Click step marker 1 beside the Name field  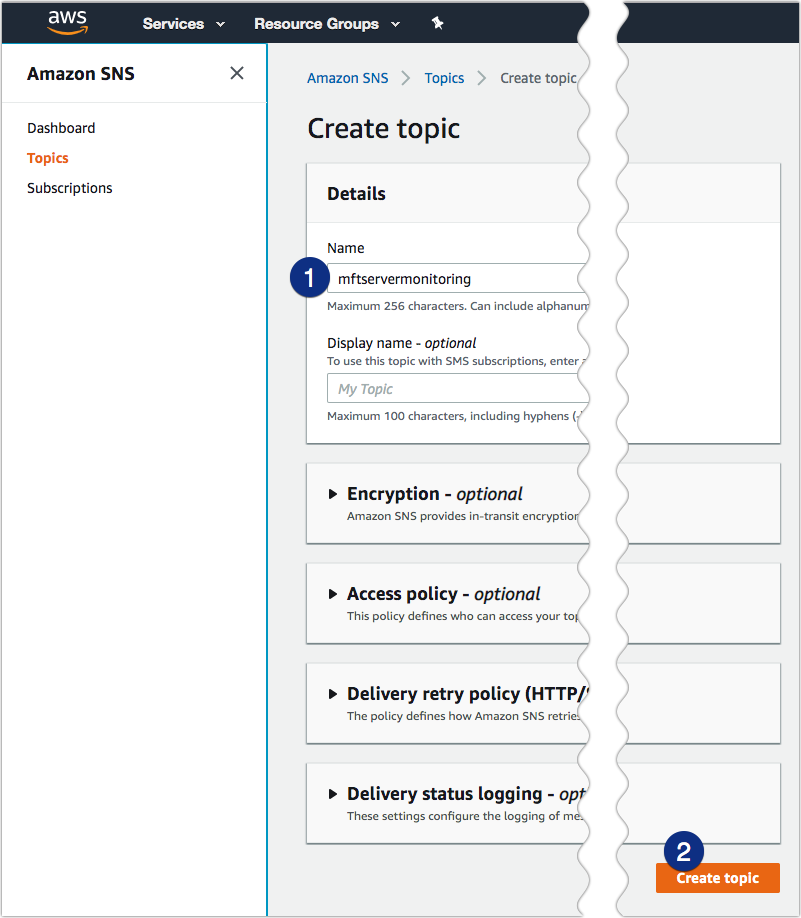click(x=309, y=278)
